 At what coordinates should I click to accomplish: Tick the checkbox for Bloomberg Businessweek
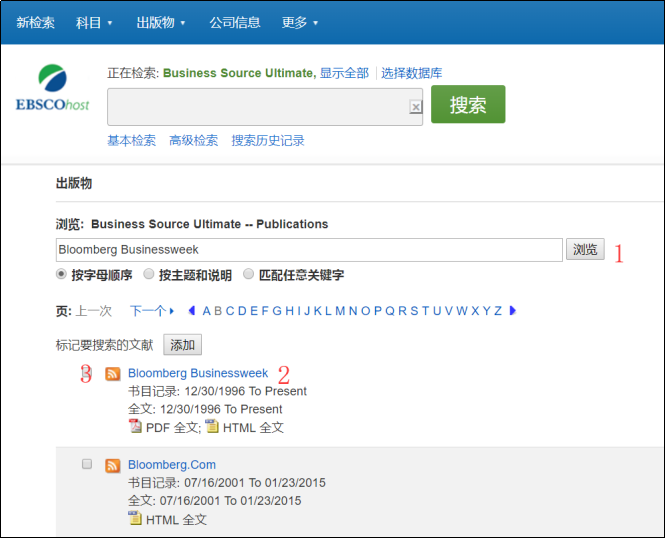coord(87,372)
